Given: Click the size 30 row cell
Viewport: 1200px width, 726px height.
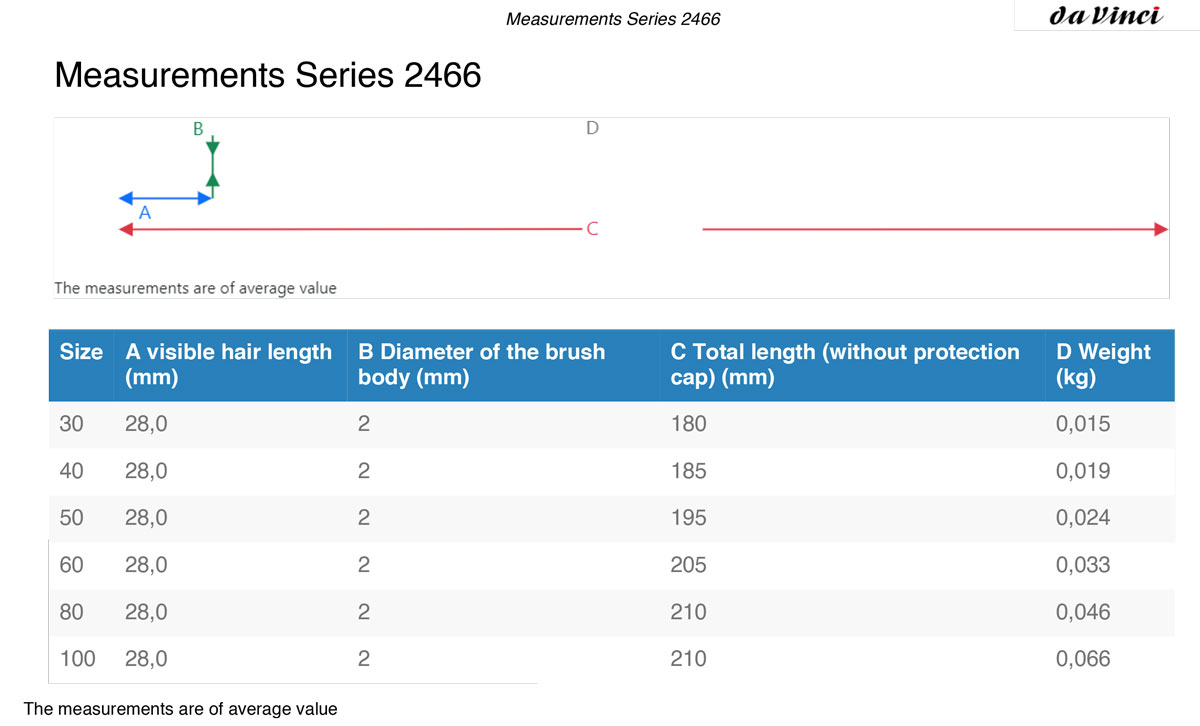Looking at the screenshot, I should (x=72, y=424).
